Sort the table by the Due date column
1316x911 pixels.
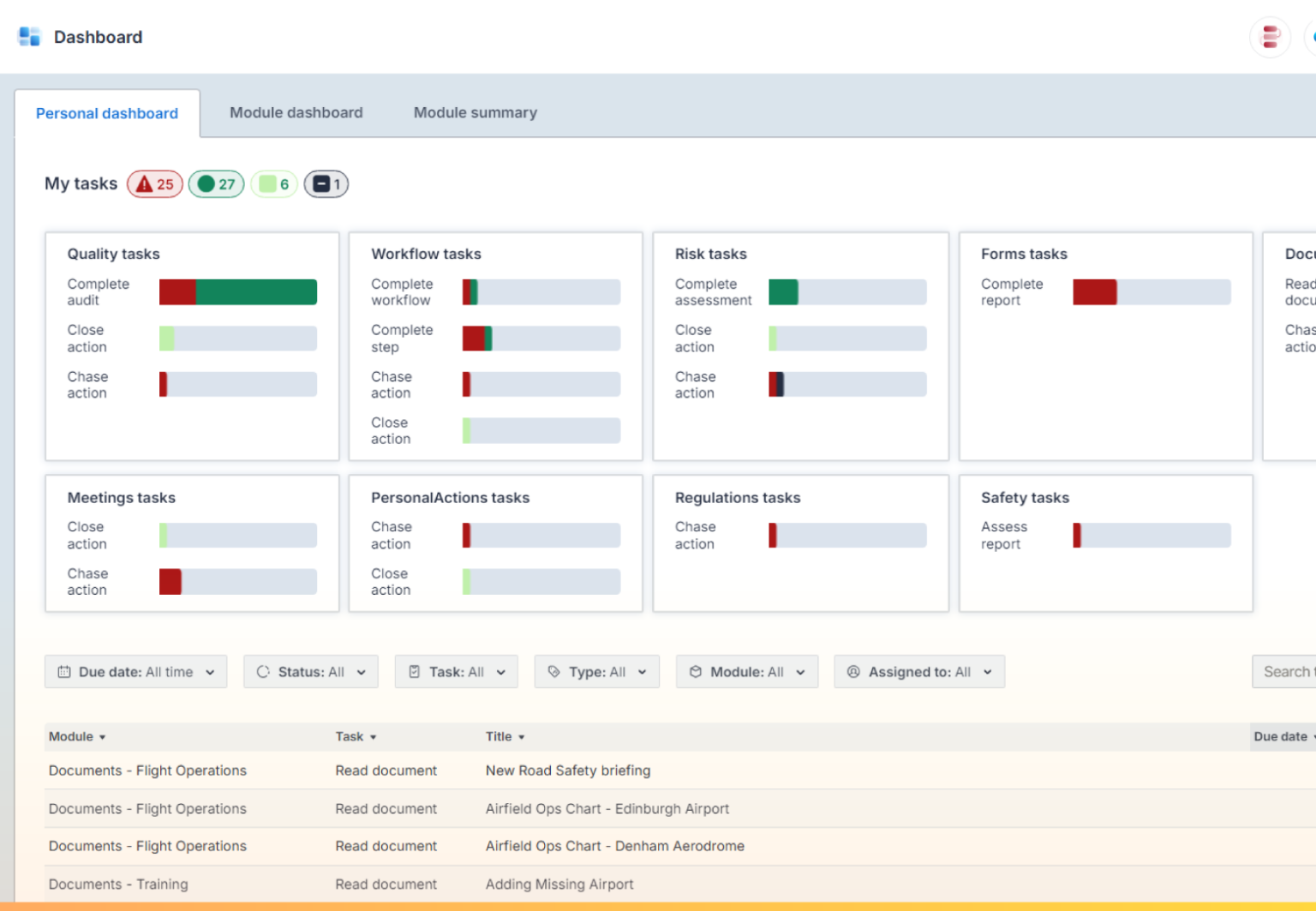(x=1280, y=736)
